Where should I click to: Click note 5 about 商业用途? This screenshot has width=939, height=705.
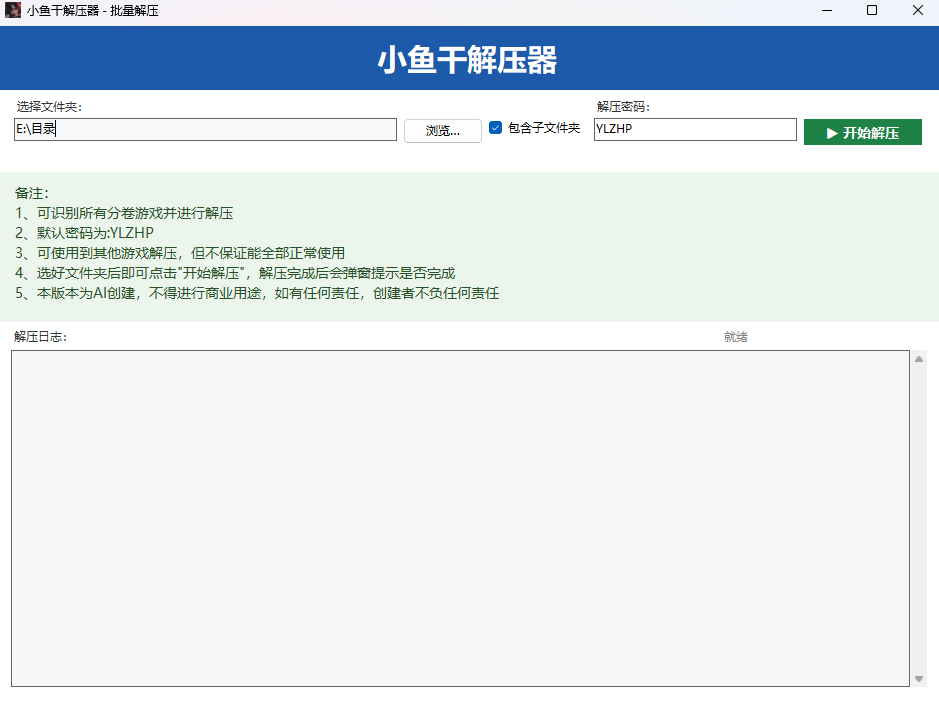pos(257,294)
